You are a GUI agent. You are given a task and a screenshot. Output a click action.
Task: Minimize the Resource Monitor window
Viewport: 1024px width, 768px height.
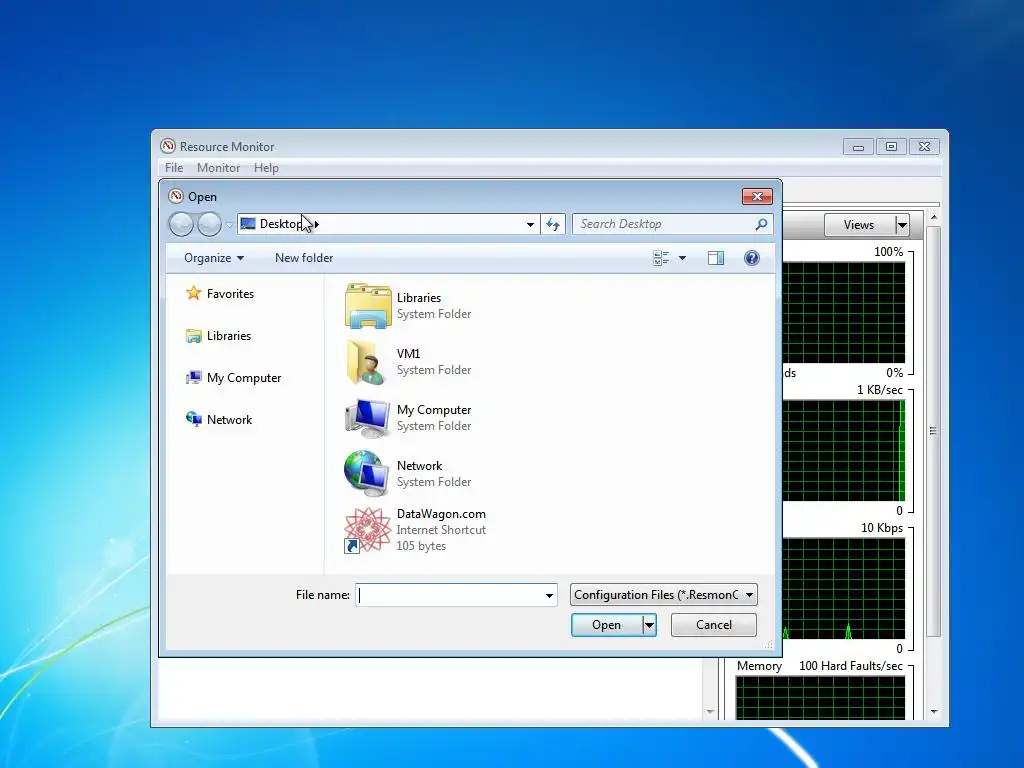coord(858,146)
